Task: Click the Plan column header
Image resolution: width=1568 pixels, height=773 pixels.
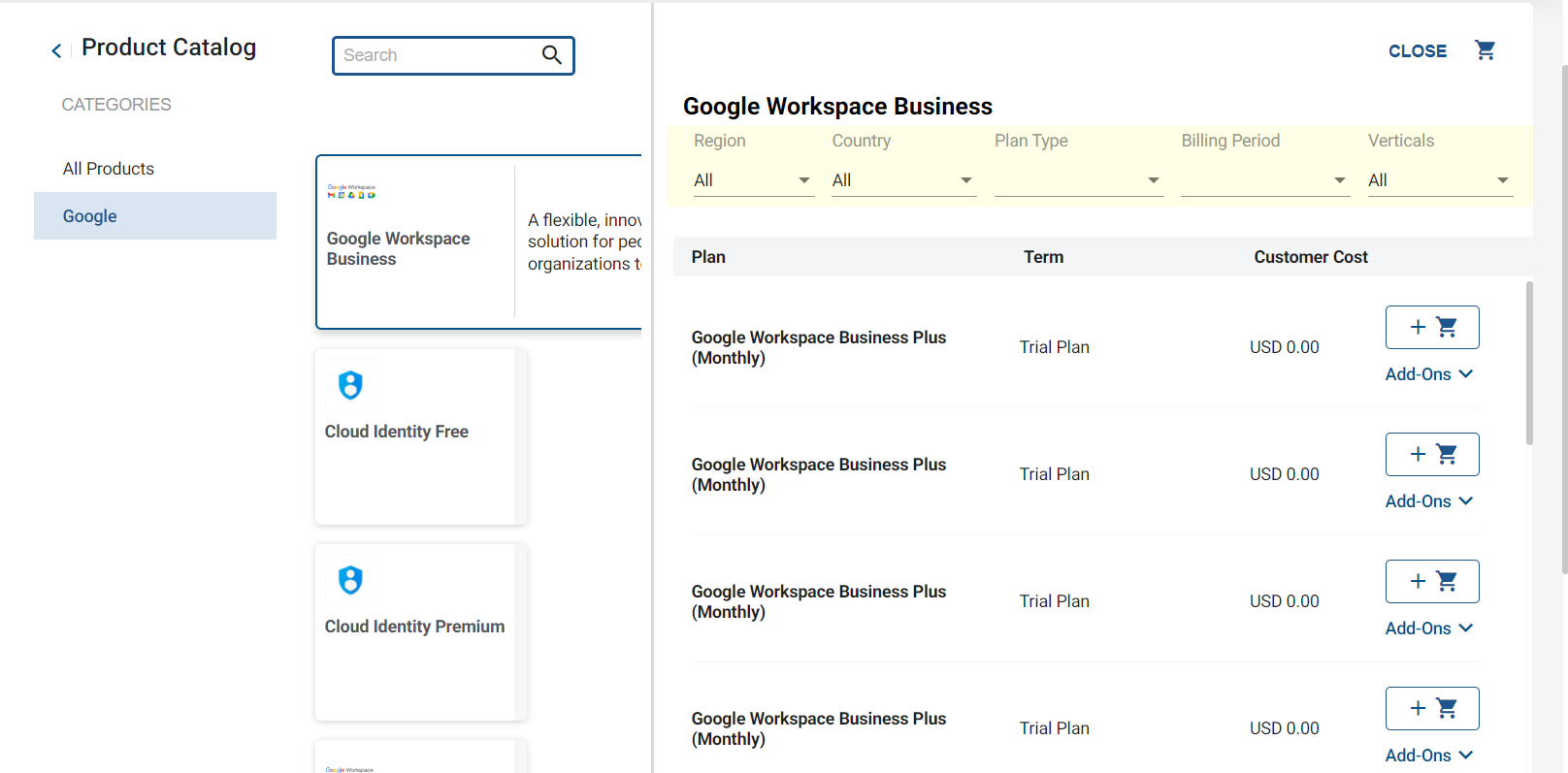Action: click(x=708, y=257)
